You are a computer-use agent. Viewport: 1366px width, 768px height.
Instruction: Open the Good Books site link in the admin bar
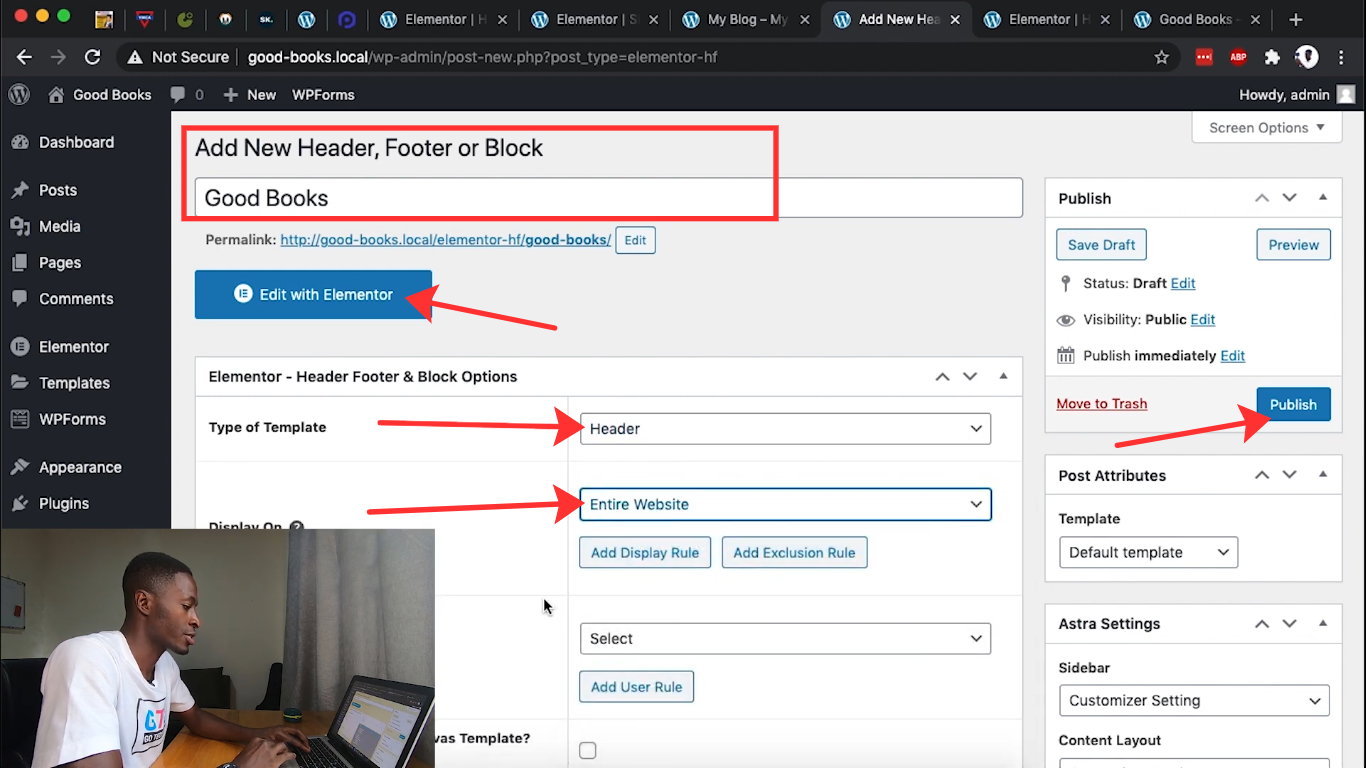(x=100, y=94)
